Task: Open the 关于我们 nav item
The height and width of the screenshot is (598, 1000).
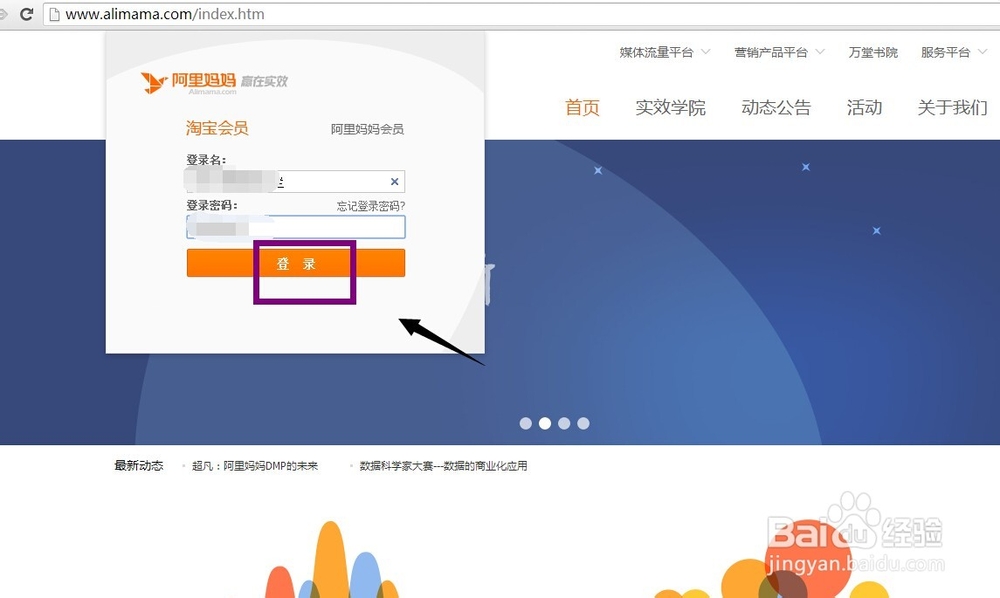Action: click(x=952, y=107)
